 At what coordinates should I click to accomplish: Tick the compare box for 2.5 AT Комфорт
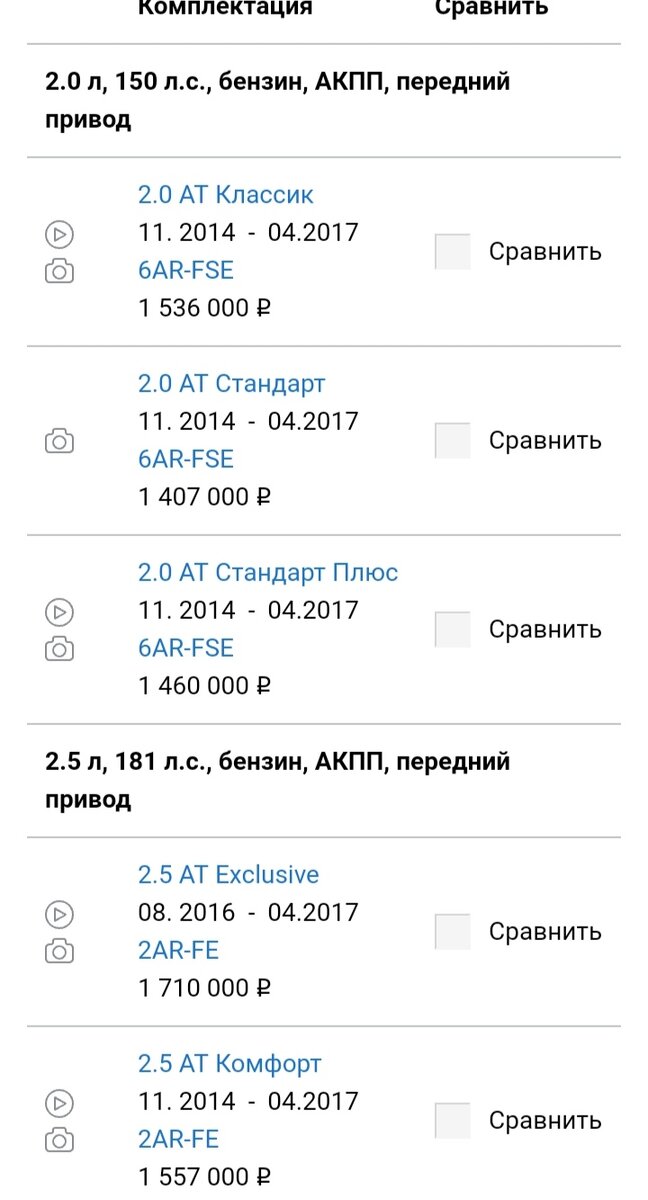[453, 1121]
